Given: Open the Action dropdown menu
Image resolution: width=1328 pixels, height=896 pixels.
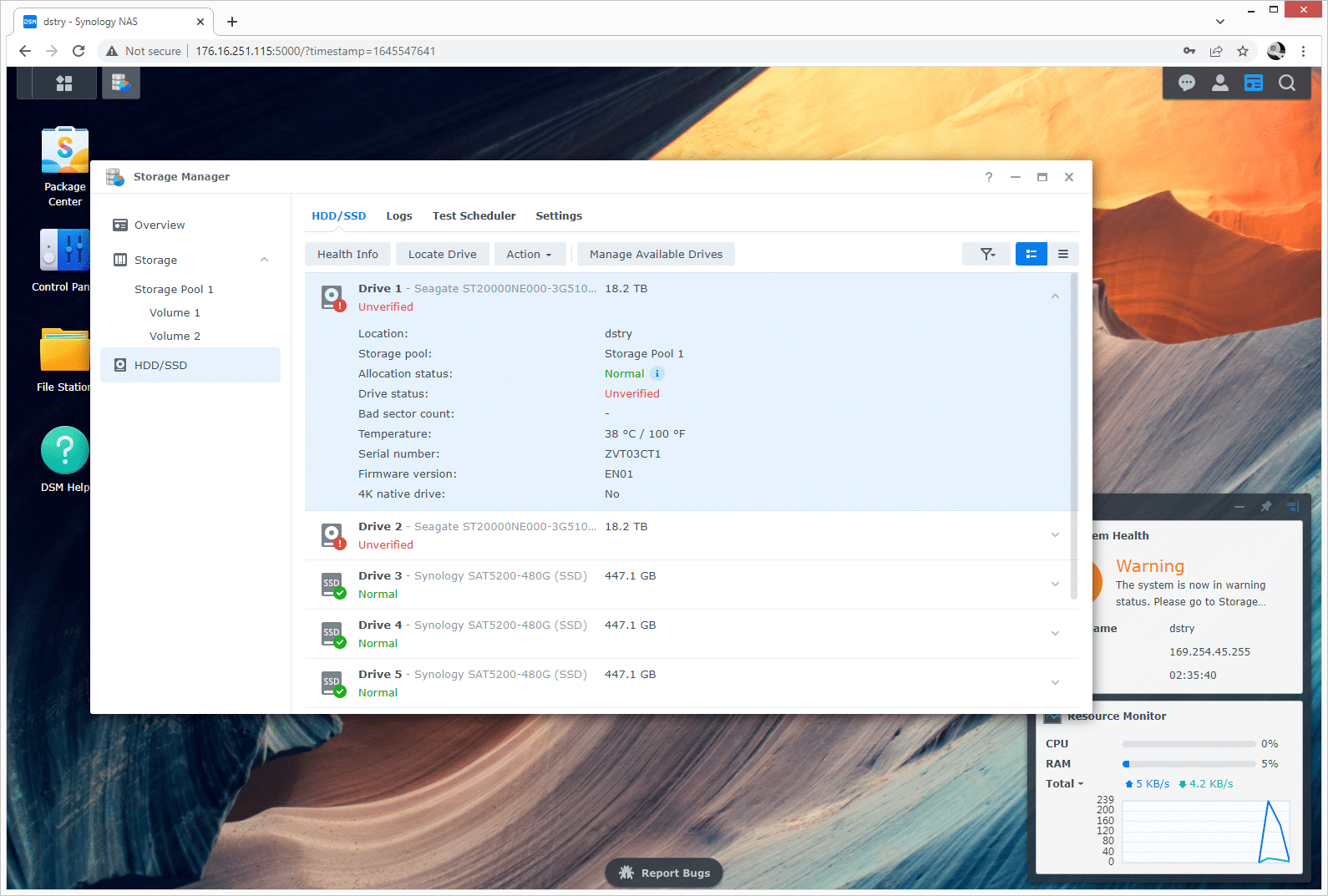Looking at the screenshot, I should point(530,254).
